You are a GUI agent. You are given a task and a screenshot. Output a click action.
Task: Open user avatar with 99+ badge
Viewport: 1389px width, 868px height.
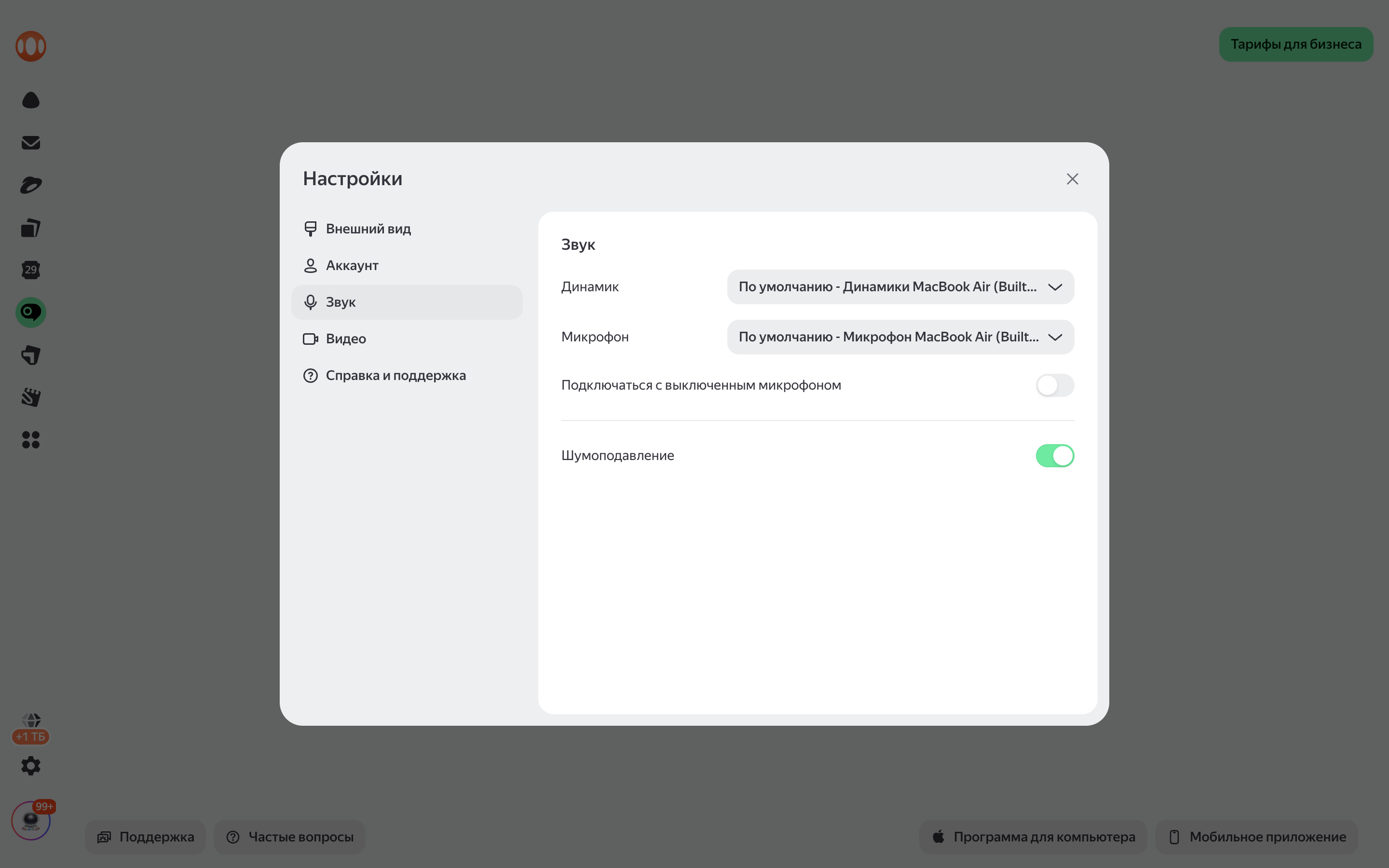pyautogui.click(x=30, y=821)
